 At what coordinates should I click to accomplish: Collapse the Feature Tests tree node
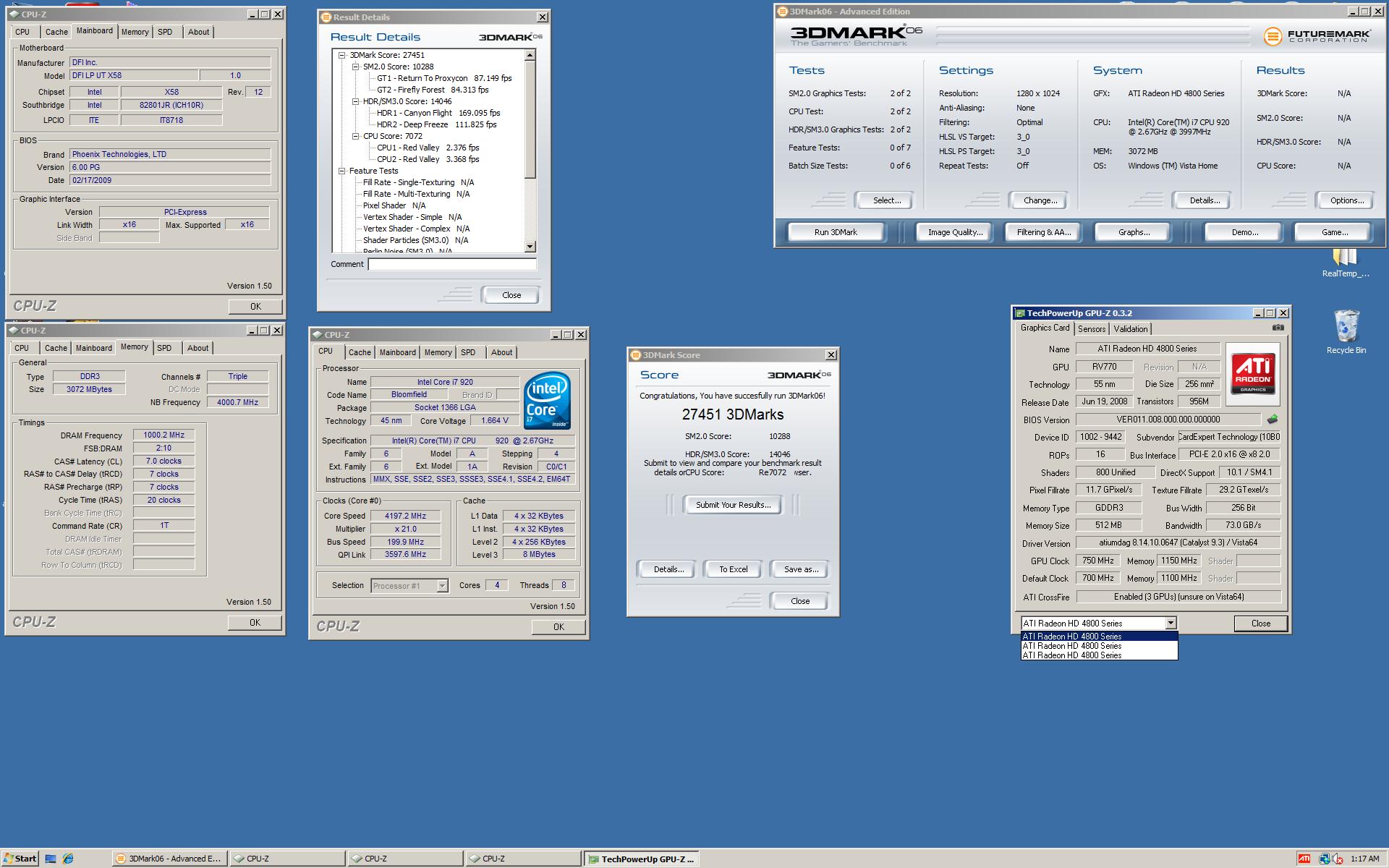(x=341, y=171)
